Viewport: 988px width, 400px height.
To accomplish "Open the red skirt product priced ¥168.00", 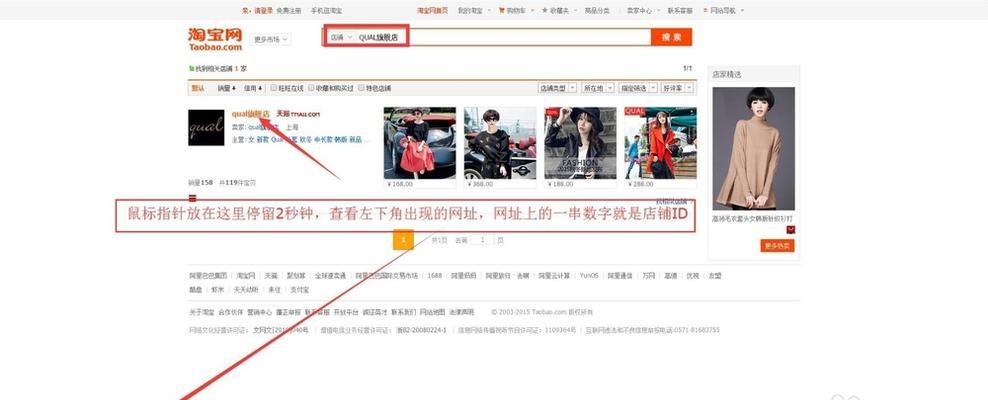I will click(420, 143).
